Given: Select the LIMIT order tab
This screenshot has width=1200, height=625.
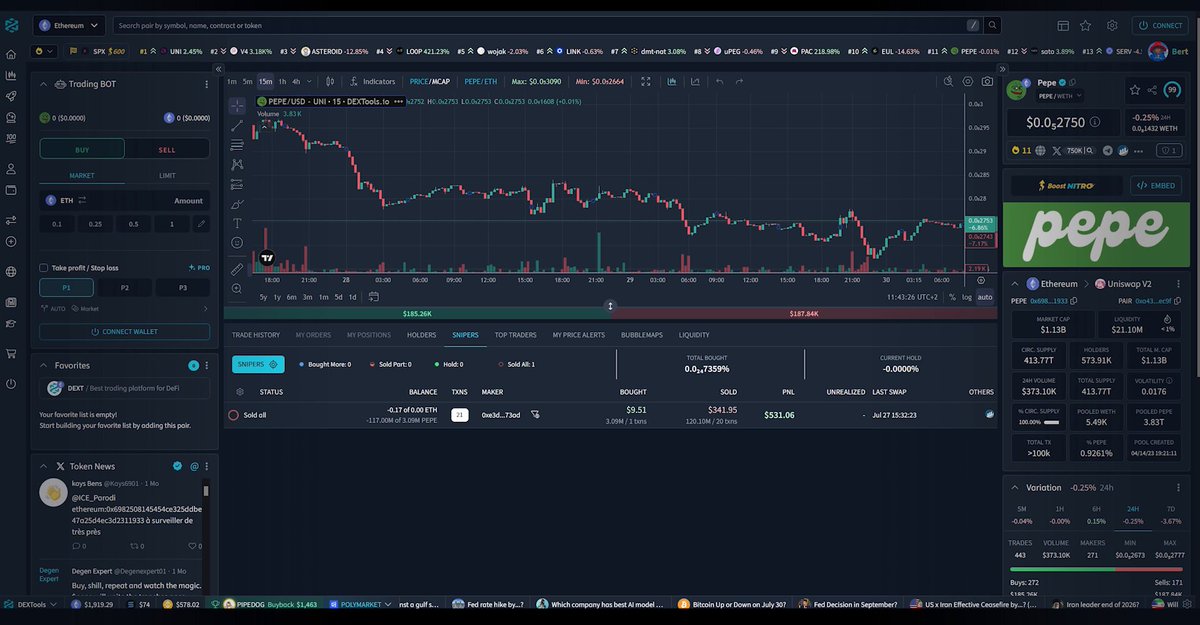Looking at the screenshot, I should point(167,175).
